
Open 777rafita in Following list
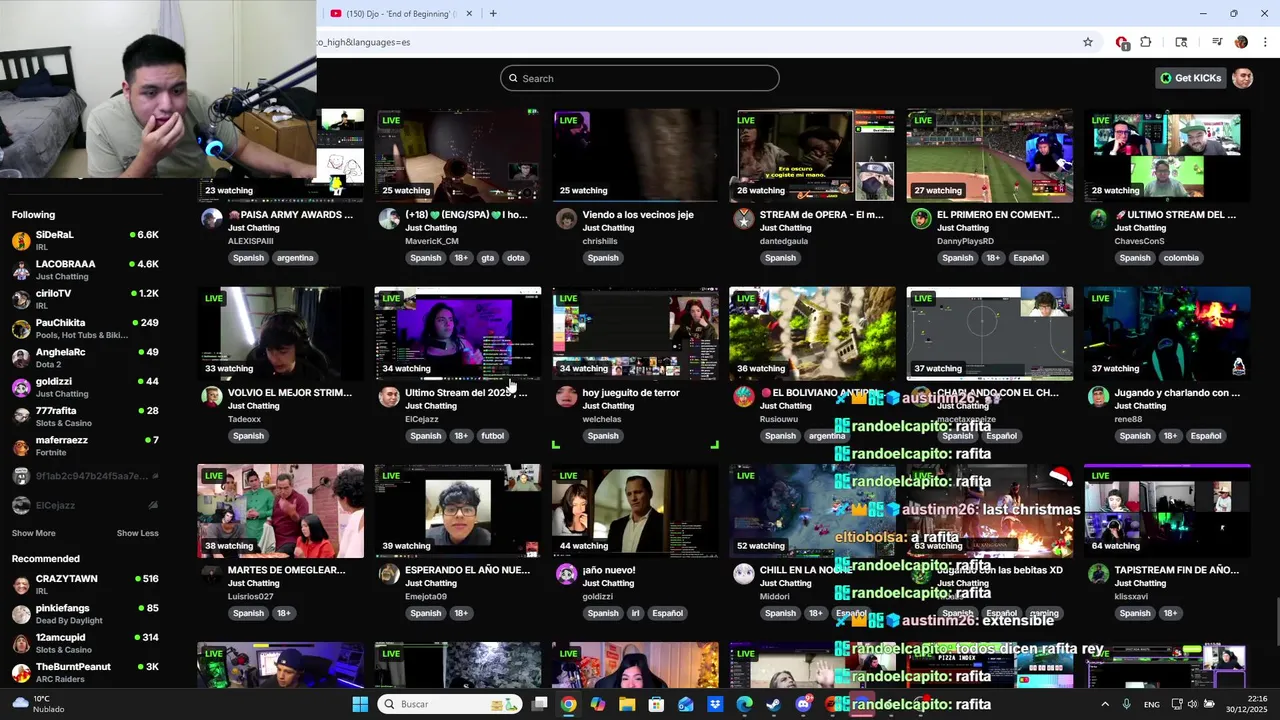point(85,417)
